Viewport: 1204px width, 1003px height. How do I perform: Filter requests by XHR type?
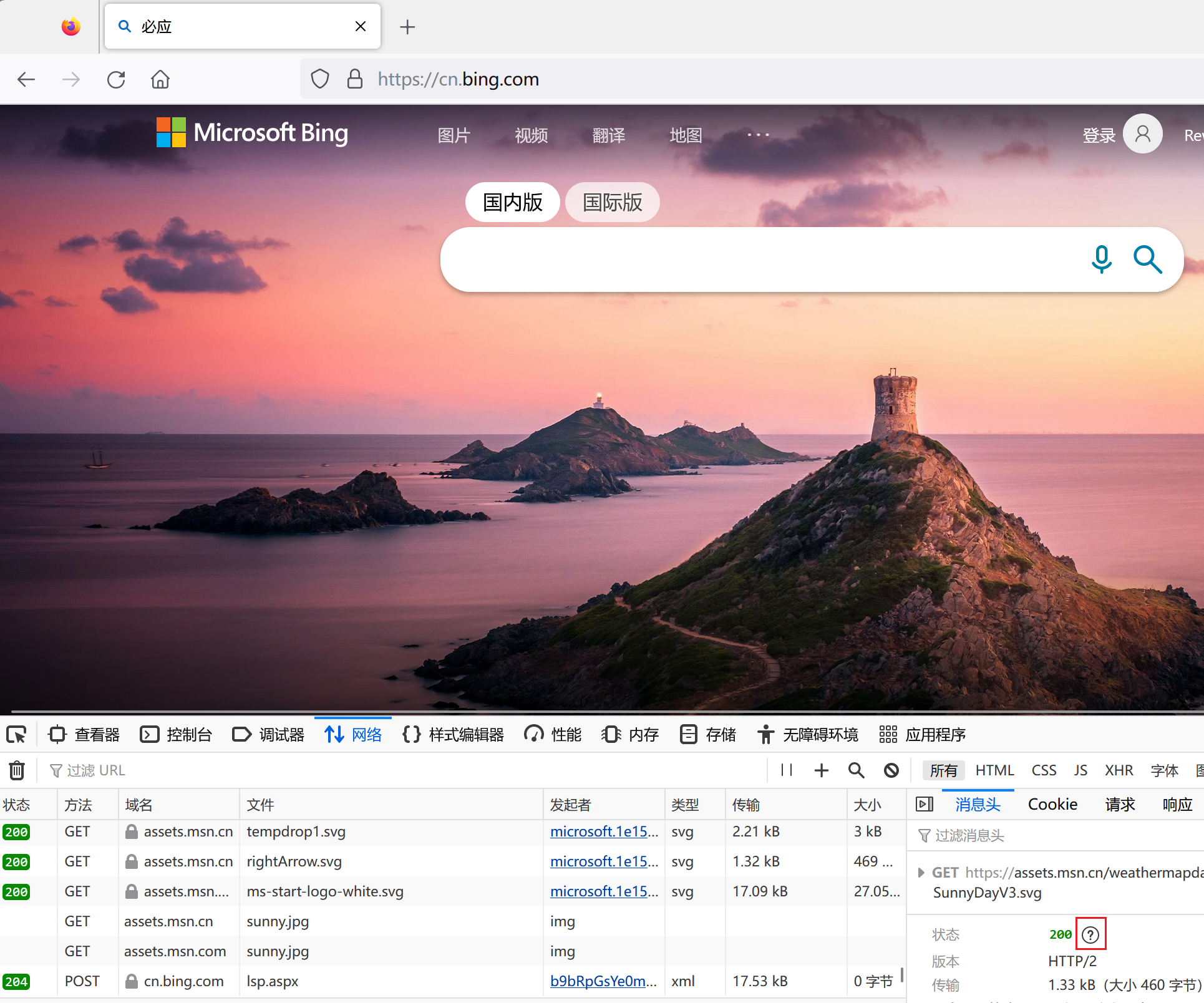coord(1119,770)
